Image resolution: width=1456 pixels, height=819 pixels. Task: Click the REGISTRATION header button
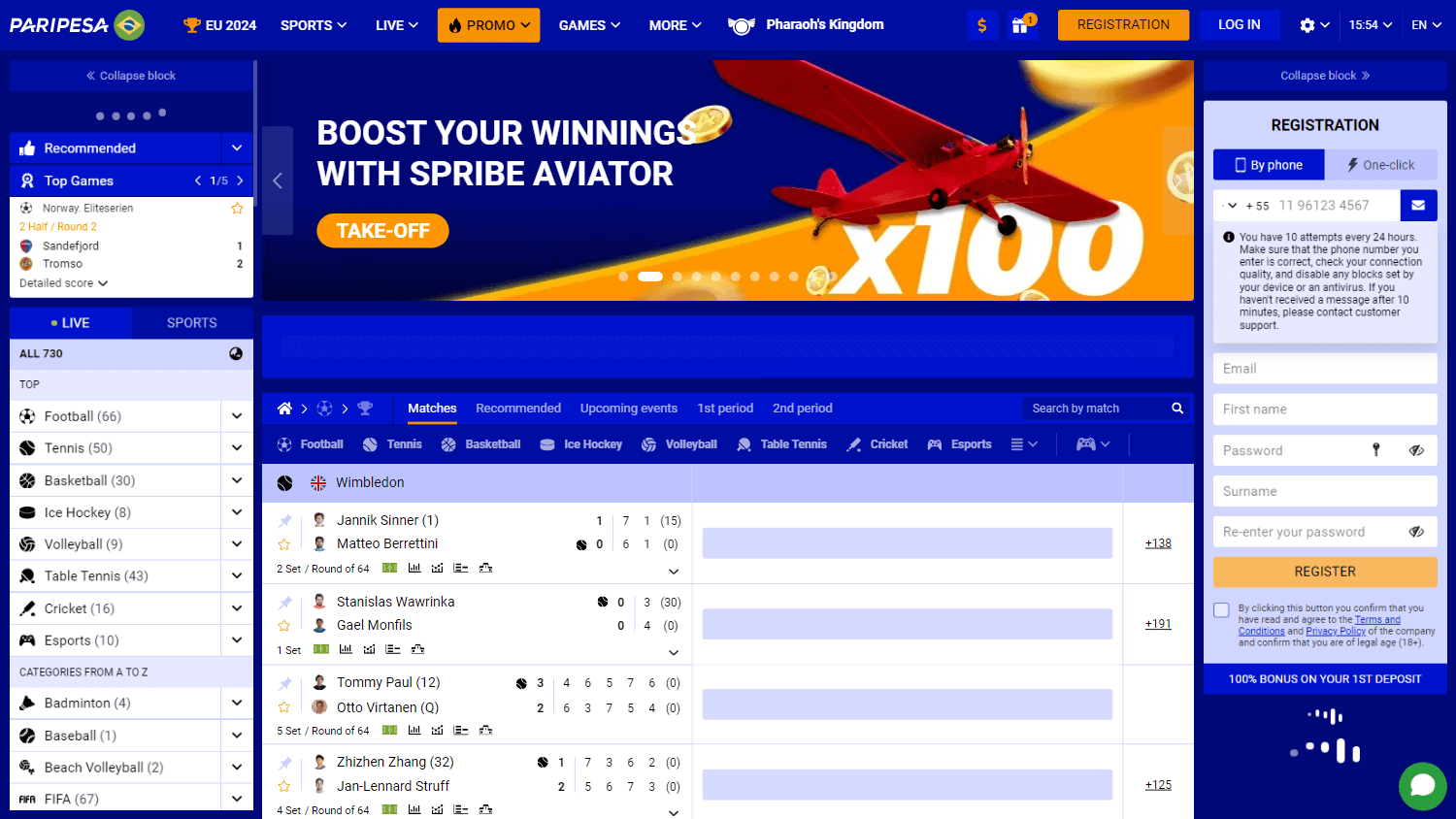1123,25
